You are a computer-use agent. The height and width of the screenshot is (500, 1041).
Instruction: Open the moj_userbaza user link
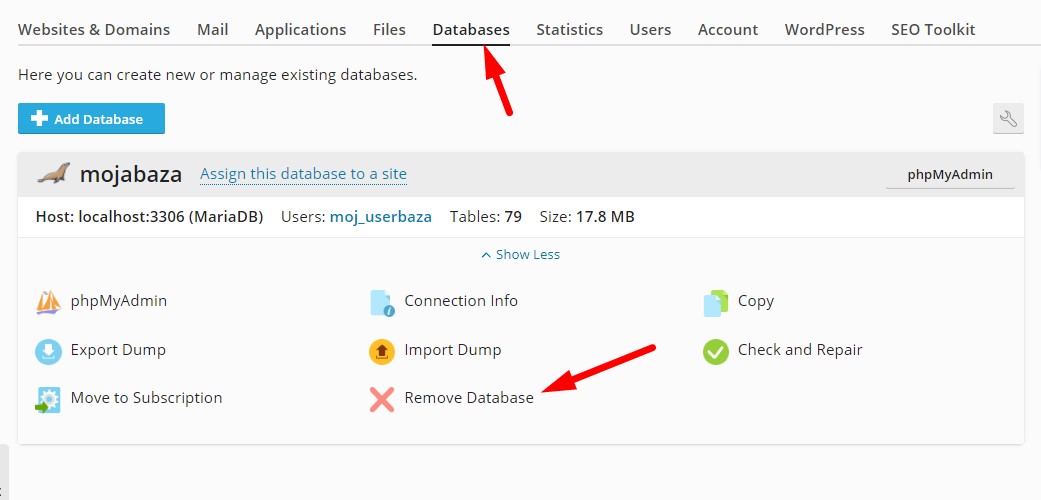(381, 216)
